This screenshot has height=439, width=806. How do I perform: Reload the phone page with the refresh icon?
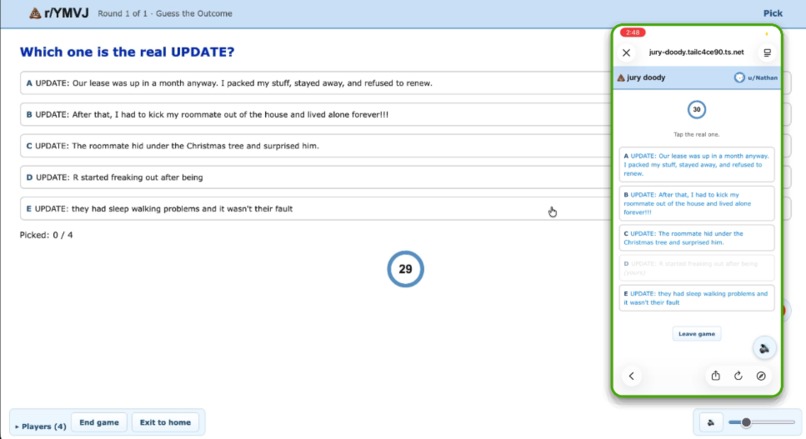[x=738, y=376]
